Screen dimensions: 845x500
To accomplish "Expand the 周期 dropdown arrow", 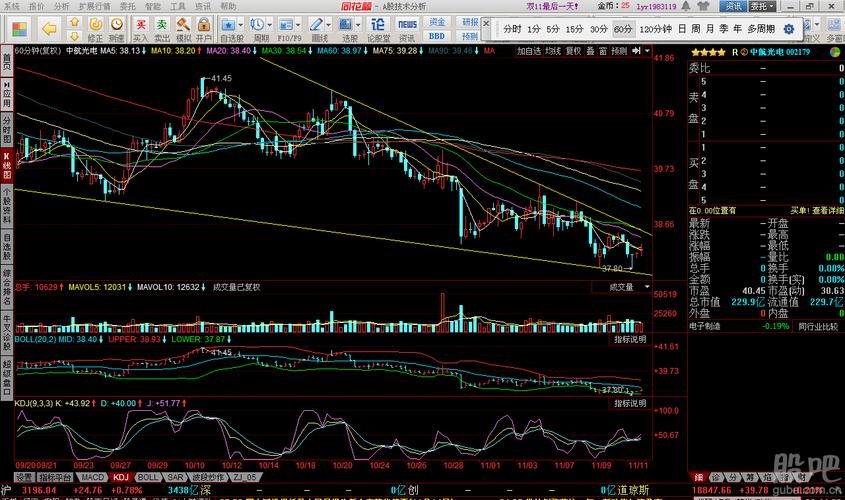I will tap(269, 25).
